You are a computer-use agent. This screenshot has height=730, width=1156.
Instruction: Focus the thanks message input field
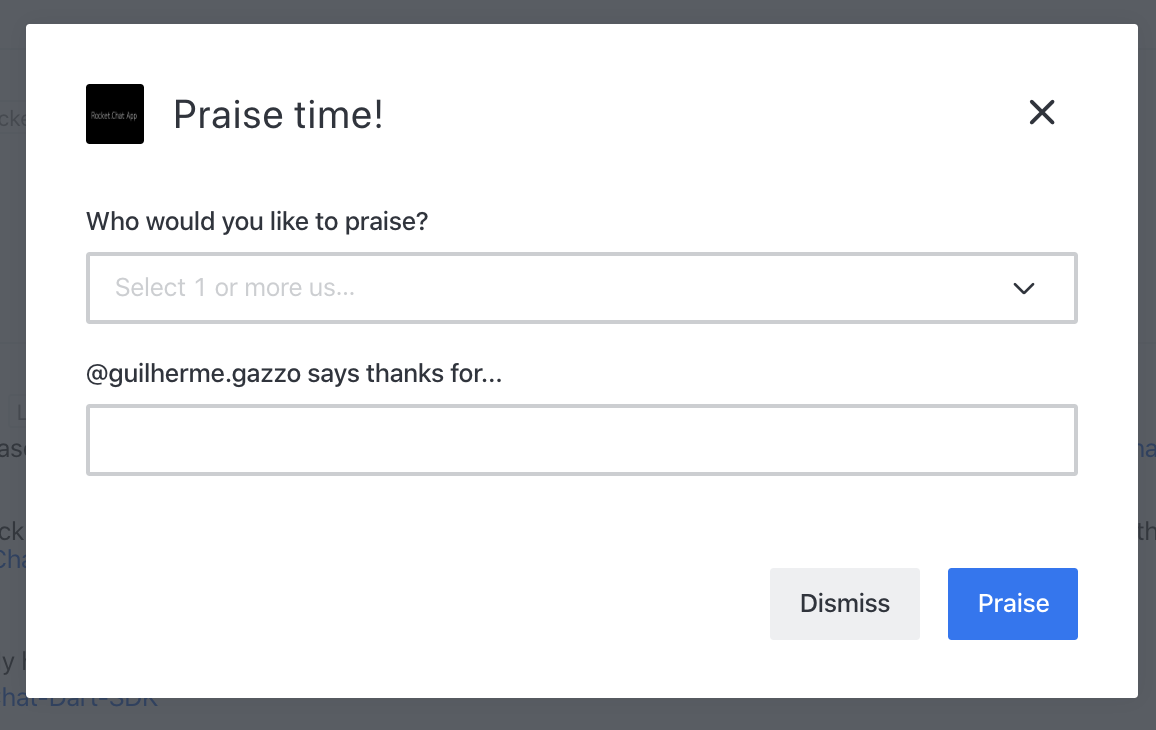(581, 440)
